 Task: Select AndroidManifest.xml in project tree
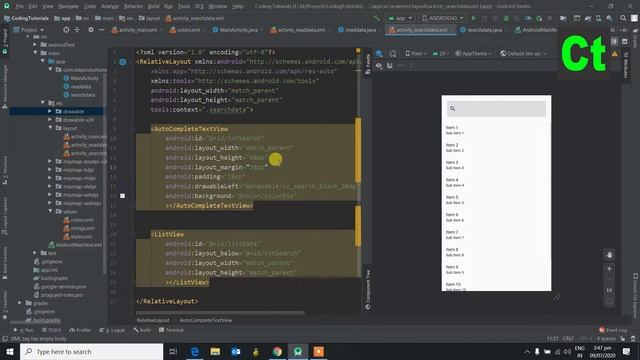[x=78, y=245]
